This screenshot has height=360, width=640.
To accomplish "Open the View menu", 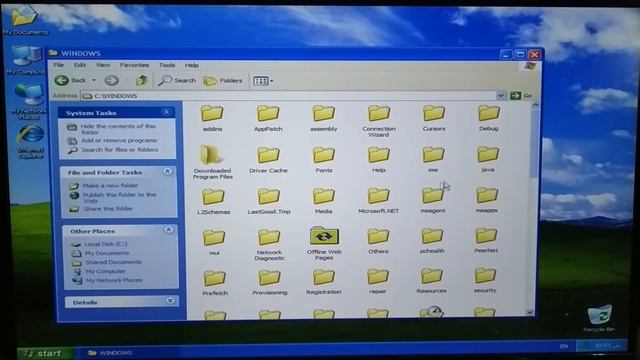I will (x=103, y=65).
